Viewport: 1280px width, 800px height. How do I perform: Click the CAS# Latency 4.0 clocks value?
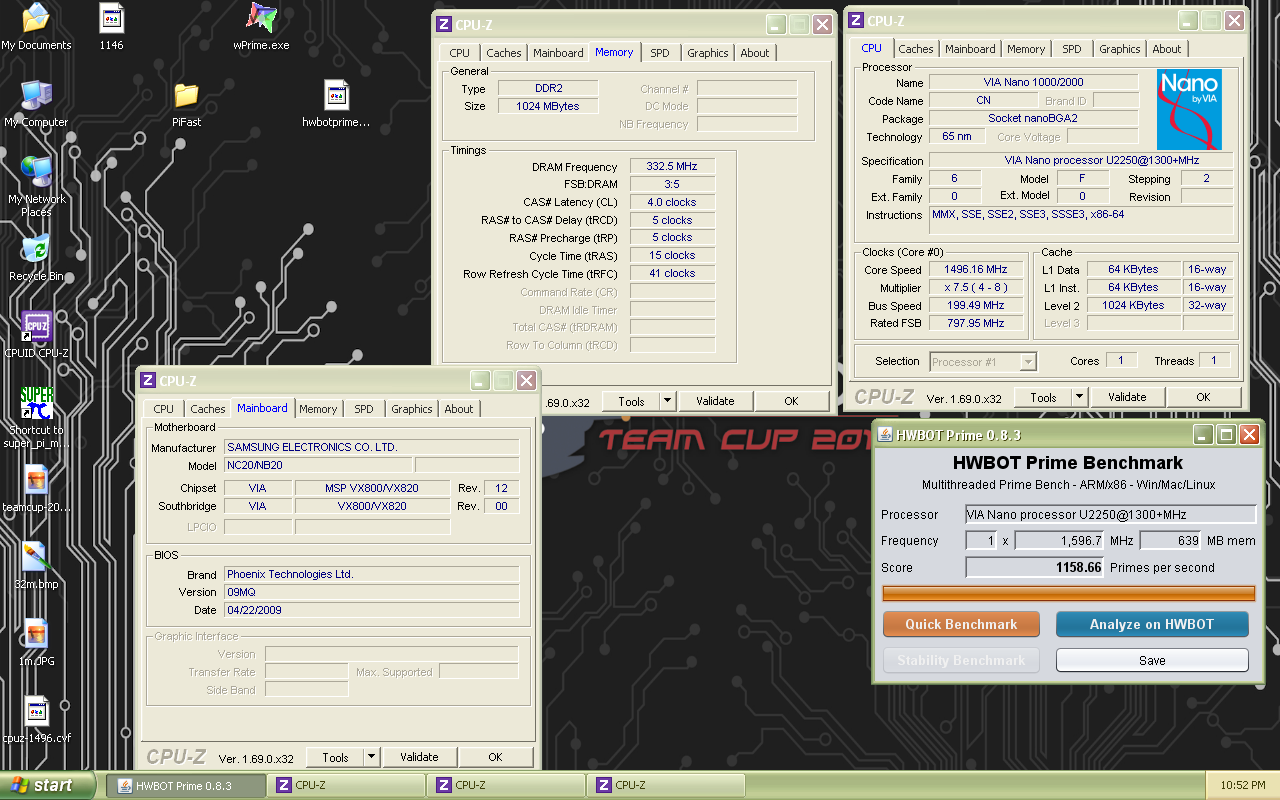coord(672,202)
